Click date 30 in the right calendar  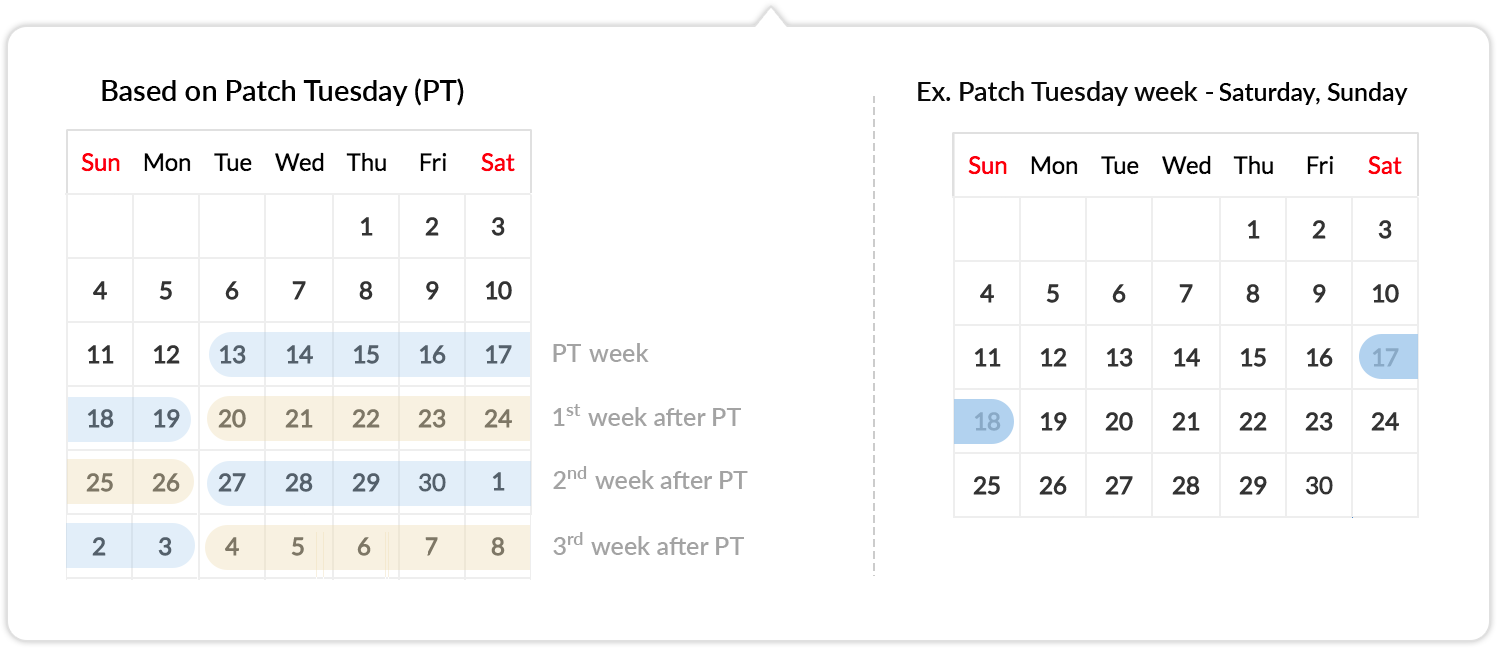(1319, 485)
